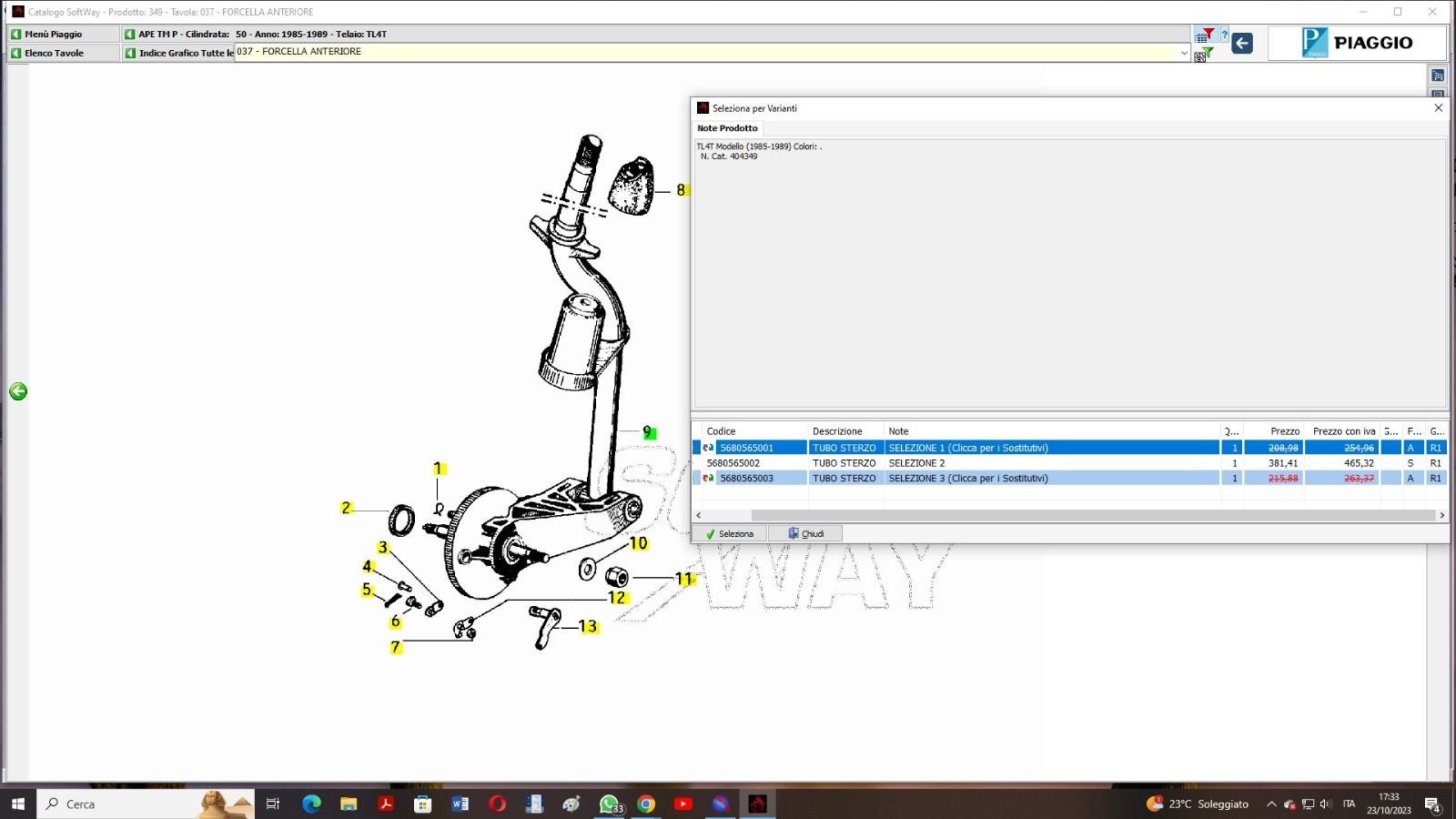Close the Seleziona per Varianti dialog

(x=1438, y=107)
